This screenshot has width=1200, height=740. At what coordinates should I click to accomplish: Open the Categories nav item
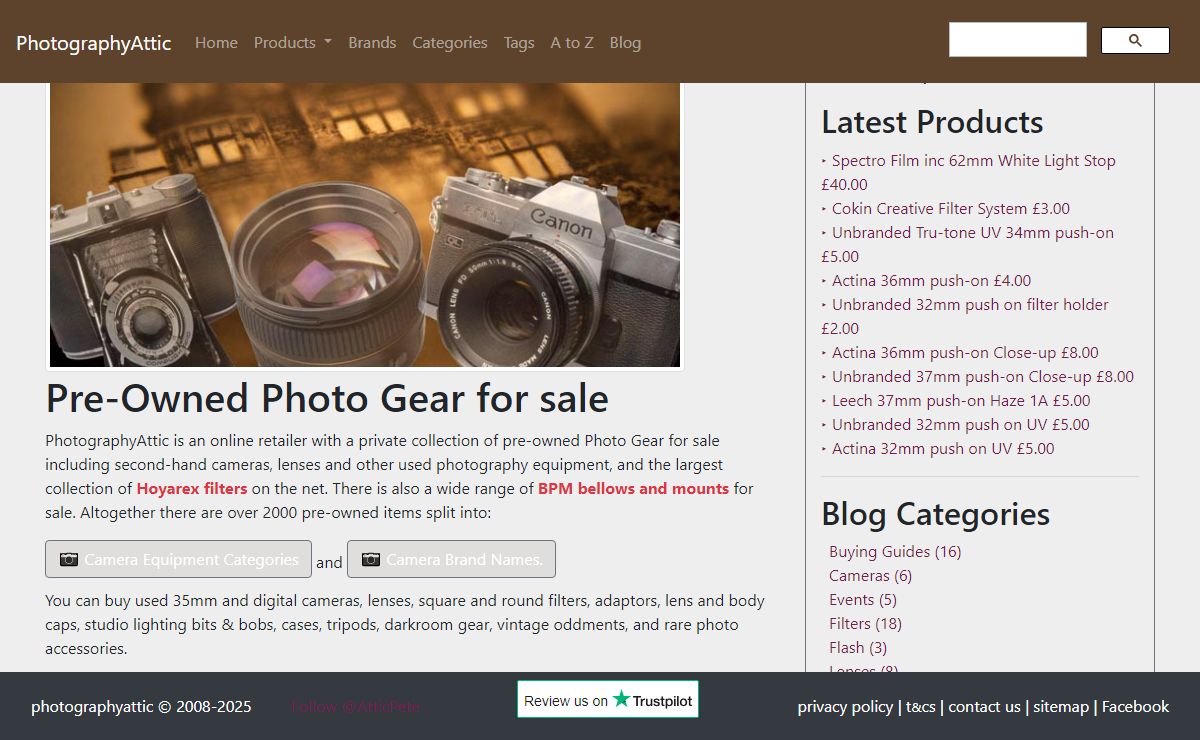click(450, 42)
